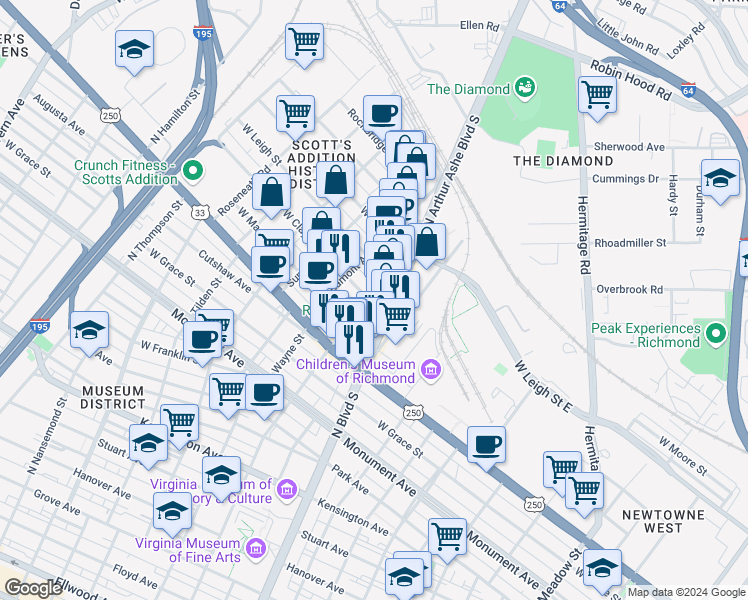Click the coffee cup marker right of Wayne St cart
748x600 pixels.
[265, 394]
